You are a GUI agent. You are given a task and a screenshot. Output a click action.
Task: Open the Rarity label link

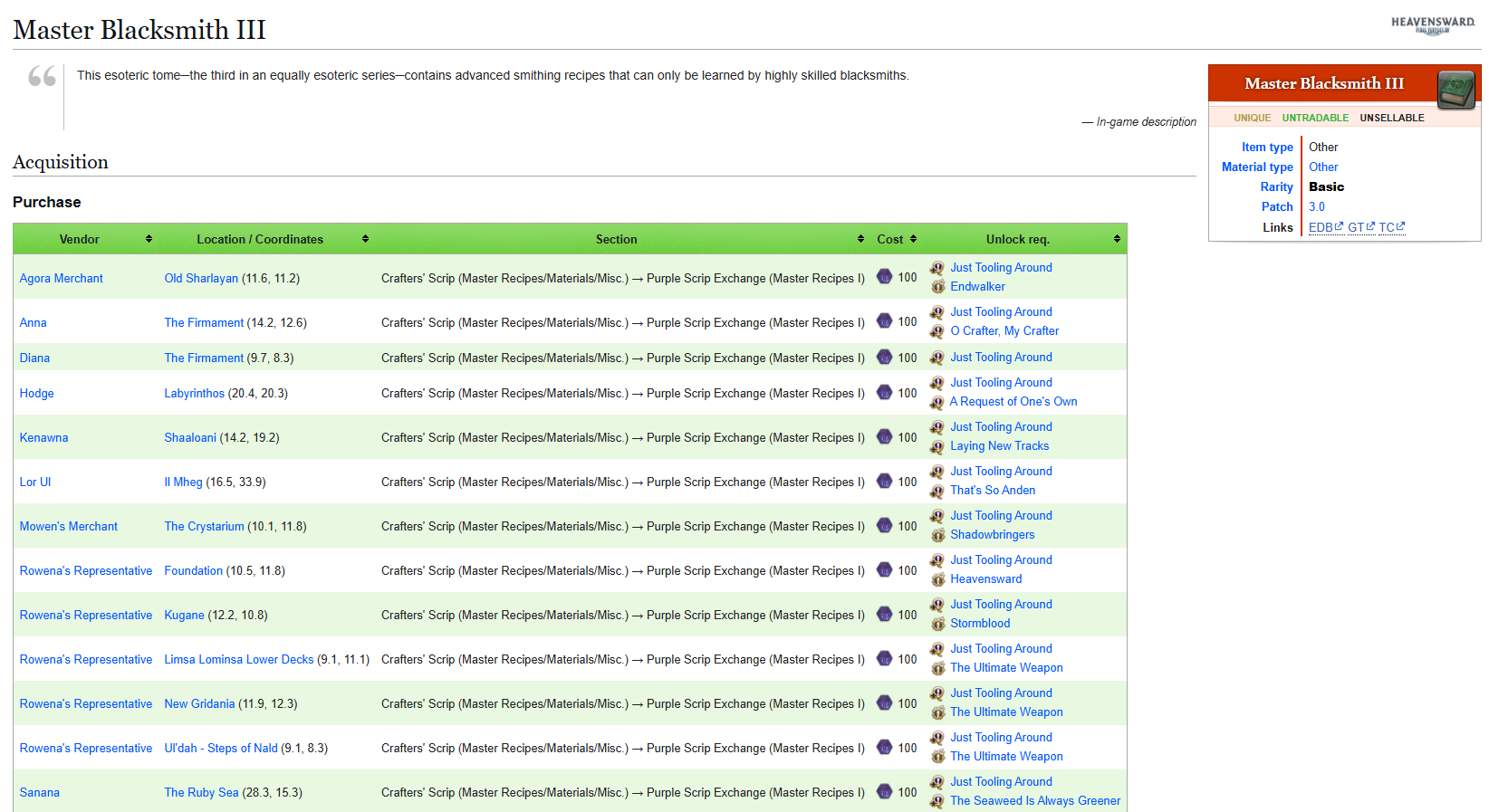point(1277,186)
